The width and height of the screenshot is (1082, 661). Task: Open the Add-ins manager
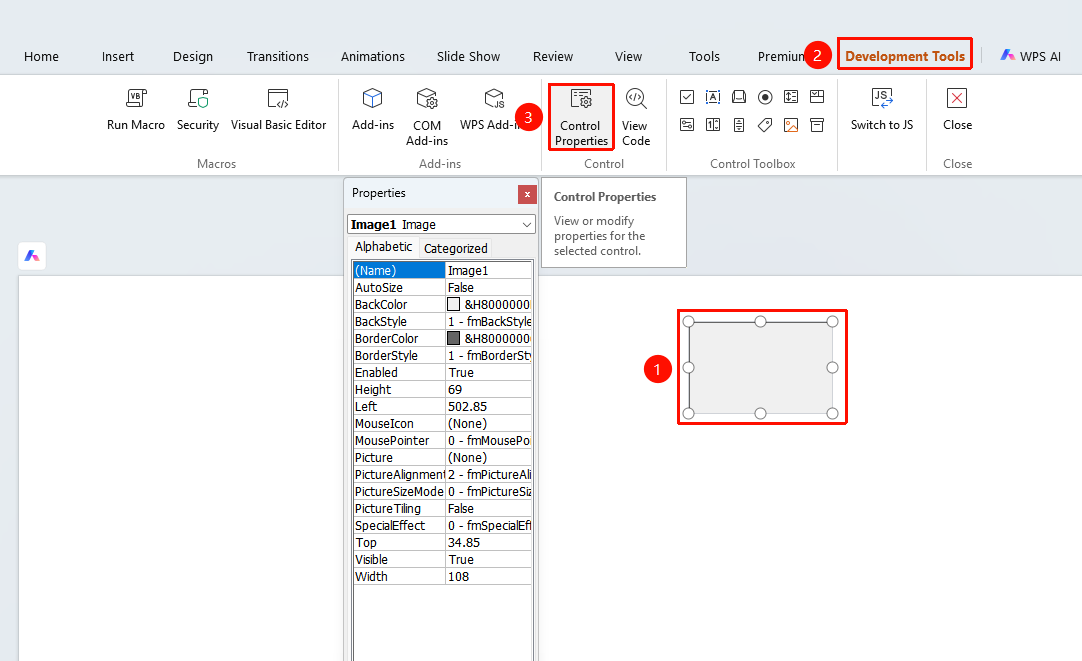[x=373, y=109]
